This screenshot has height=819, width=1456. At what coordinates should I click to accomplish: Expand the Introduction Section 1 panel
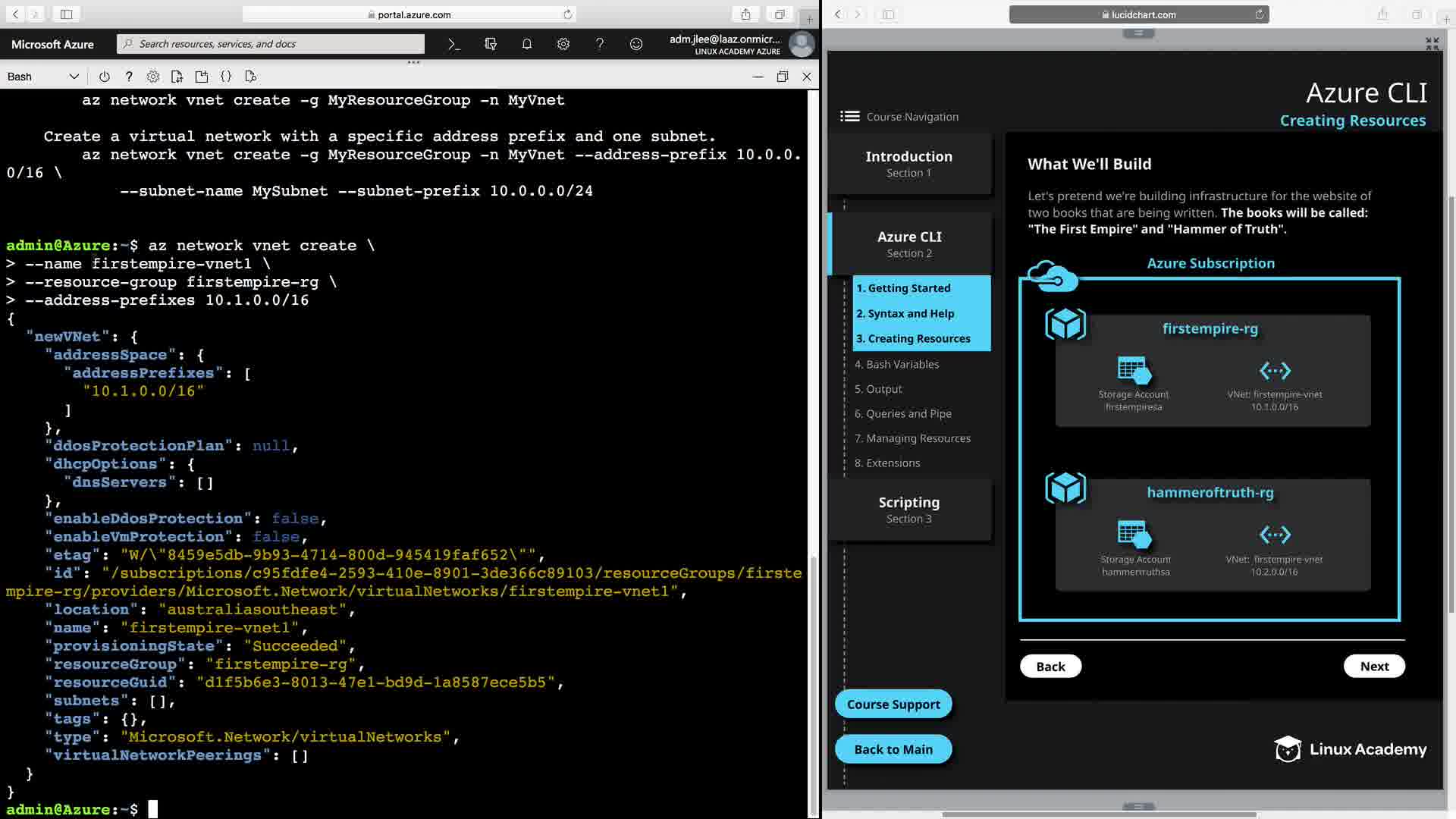908,164
